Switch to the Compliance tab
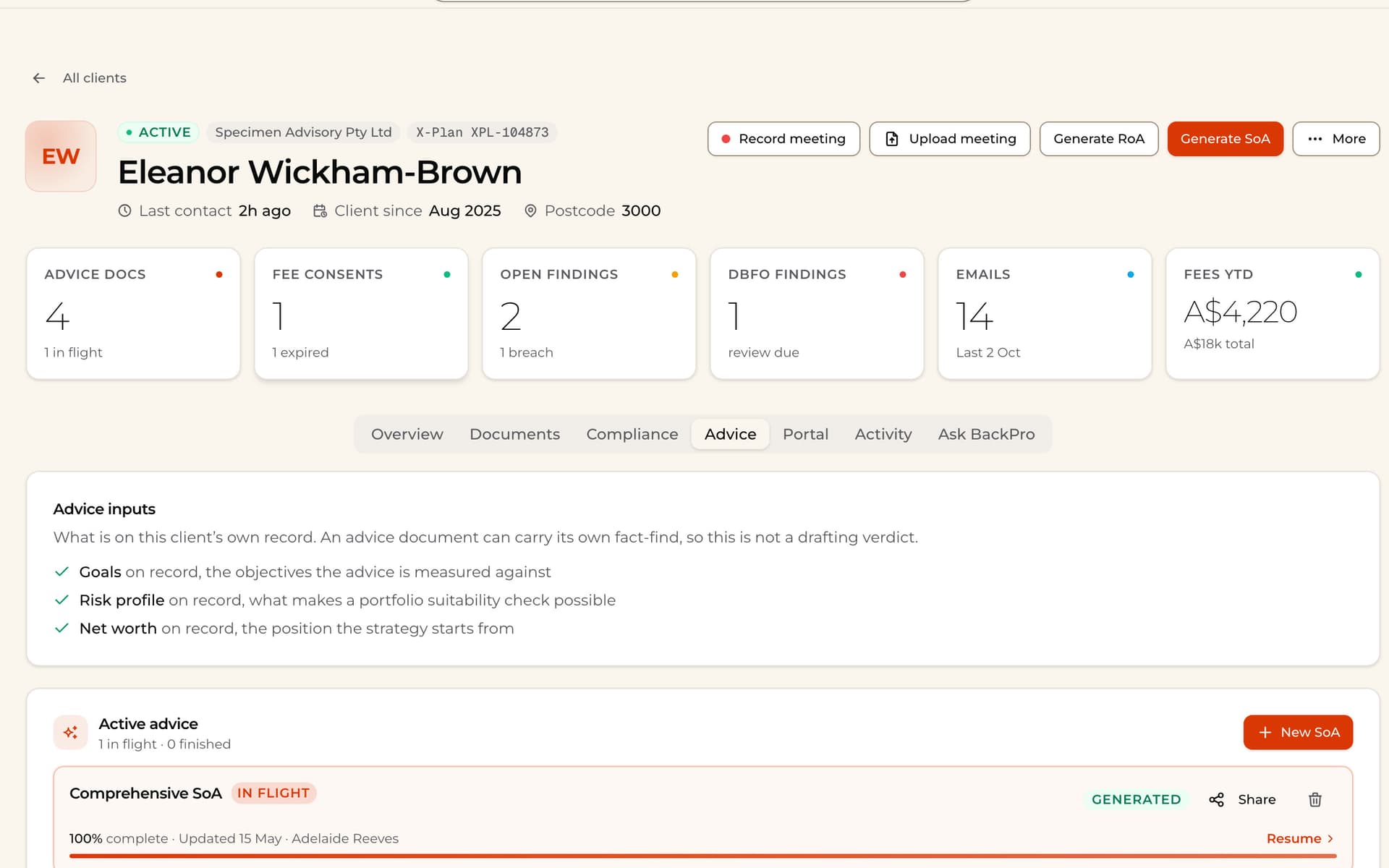Screen dimensions: 1389x868 click(x=632, y=434)
